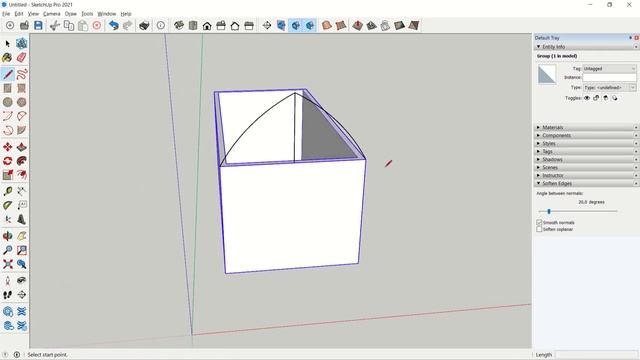Click the Undo arrow in toolbar

tap(113, 25)
